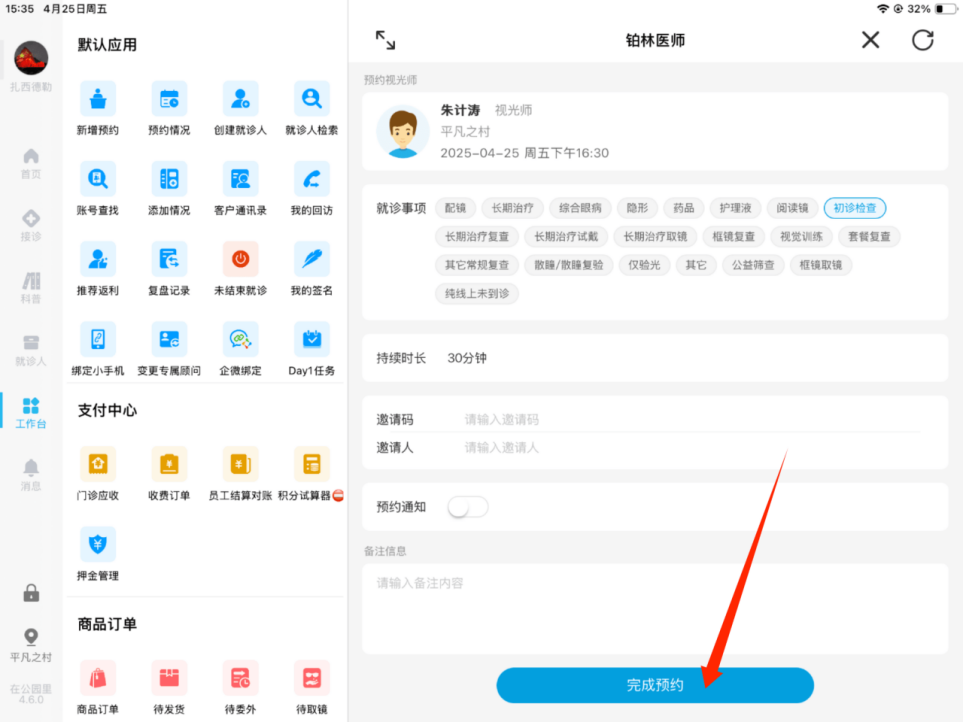Go to 接诊 in the sidebar
This screenshot has width=964, height=723.
tap(31, 226)
